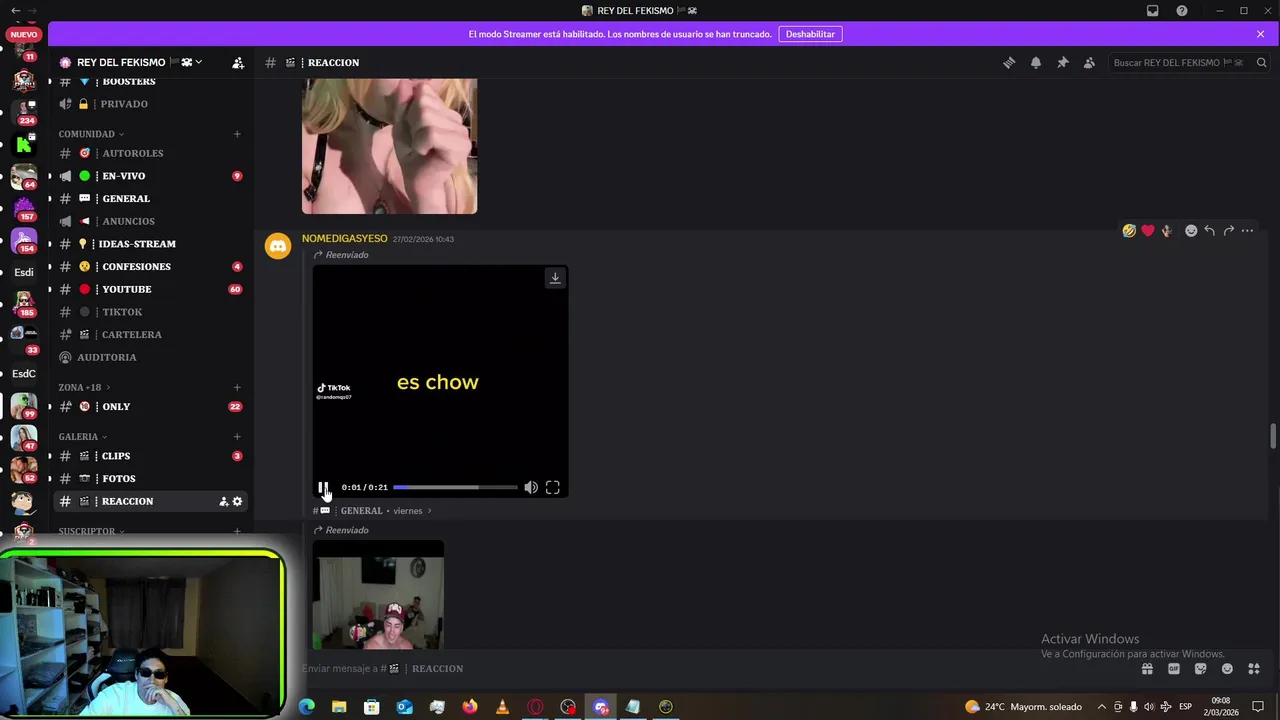This screenshot has height=720, width=1280.
Task: Open the IDEAS-STREAM channel
Action: pyautogui.click(x=150, y=244)
